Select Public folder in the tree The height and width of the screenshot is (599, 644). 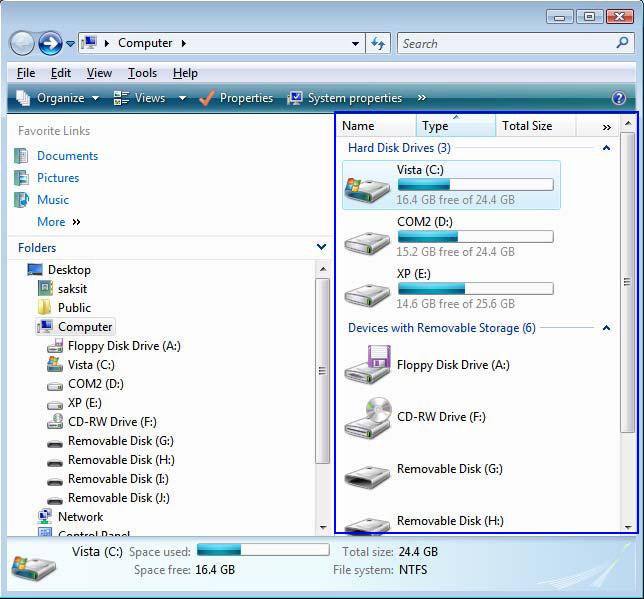[74, 308]
